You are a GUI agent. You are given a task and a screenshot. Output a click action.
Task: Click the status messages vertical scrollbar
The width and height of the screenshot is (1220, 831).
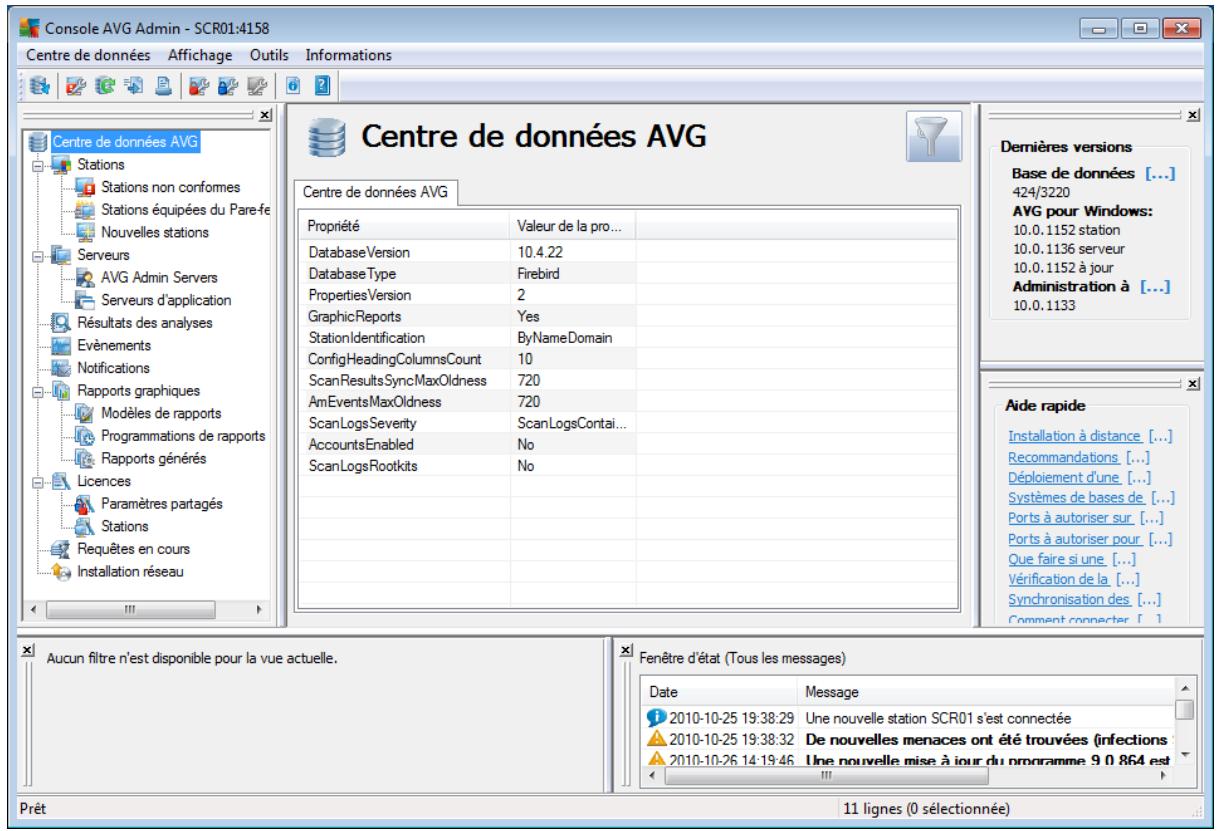[x=1185, y=722]
